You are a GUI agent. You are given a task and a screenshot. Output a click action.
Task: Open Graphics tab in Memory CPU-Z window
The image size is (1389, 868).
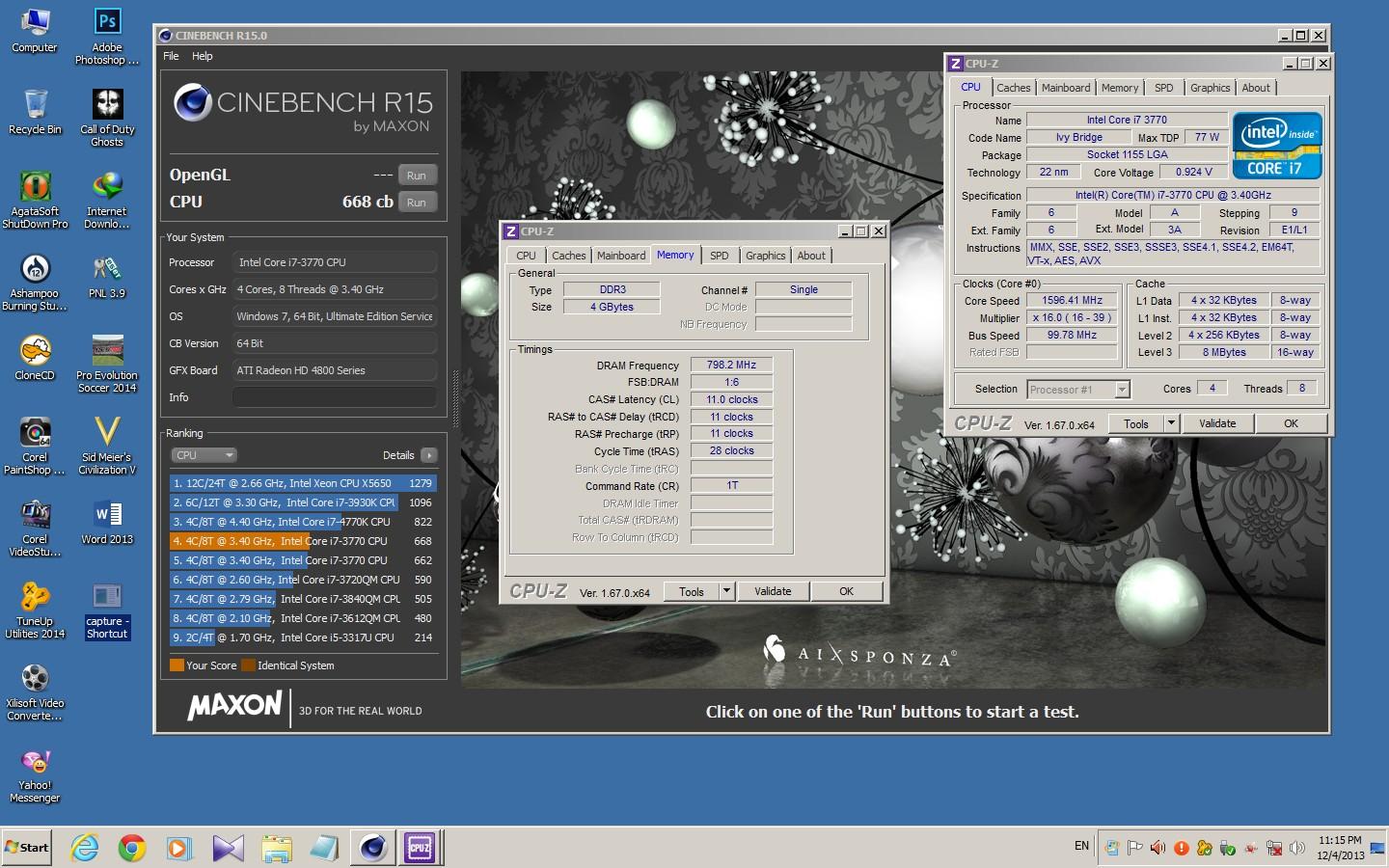(765, 256)
